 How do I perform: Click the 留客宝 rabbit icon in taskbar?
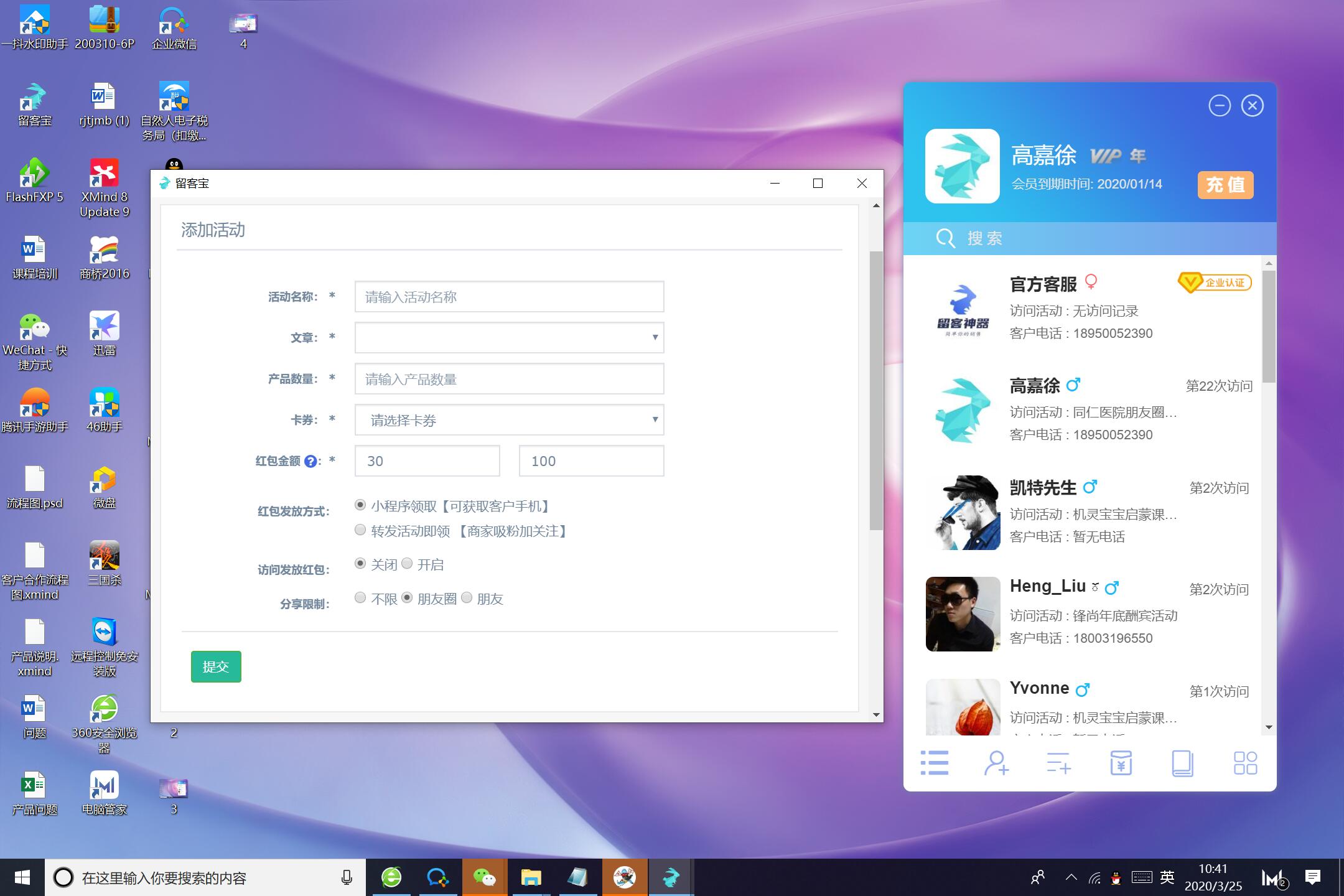coord(671,877)
